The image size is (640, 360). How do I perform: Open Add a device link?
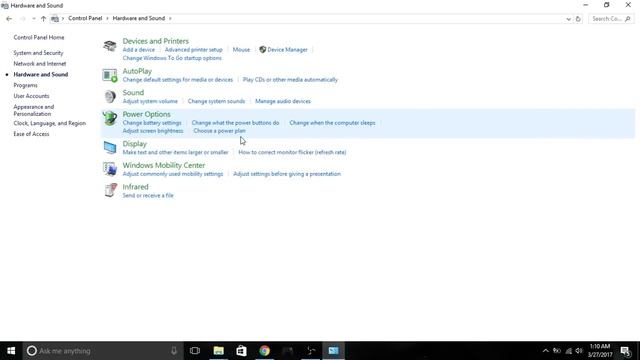click(139, 50)
